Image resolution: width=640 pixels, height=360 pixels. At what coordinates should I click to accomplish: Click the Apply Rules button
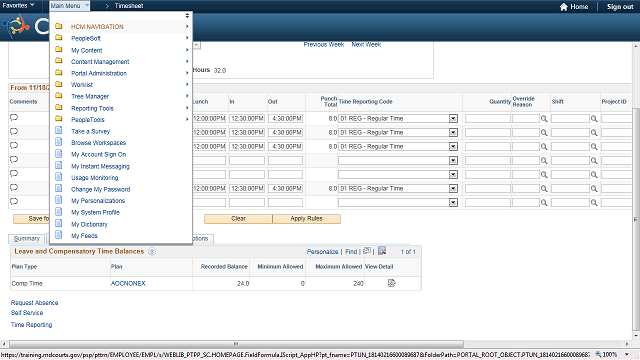click(307, 219)
